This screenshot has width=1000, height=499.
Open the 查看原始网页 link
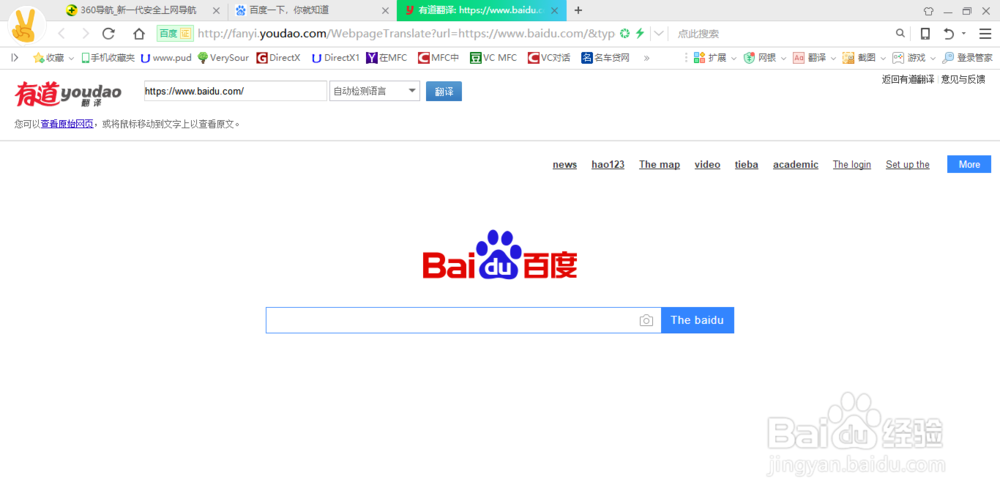pos(67,124)
